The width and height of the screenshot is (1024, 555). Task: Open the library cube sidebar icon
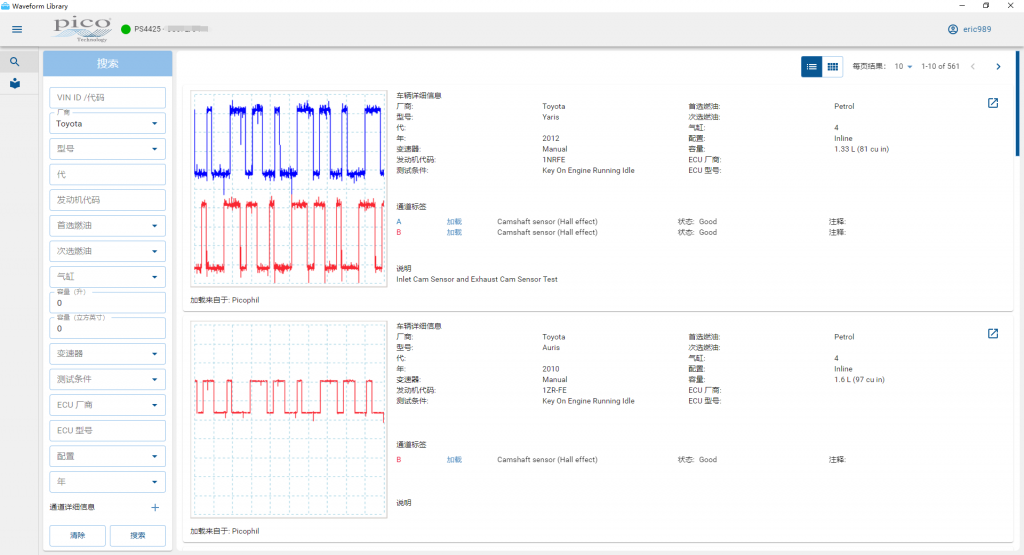click(x=15, y=83)
